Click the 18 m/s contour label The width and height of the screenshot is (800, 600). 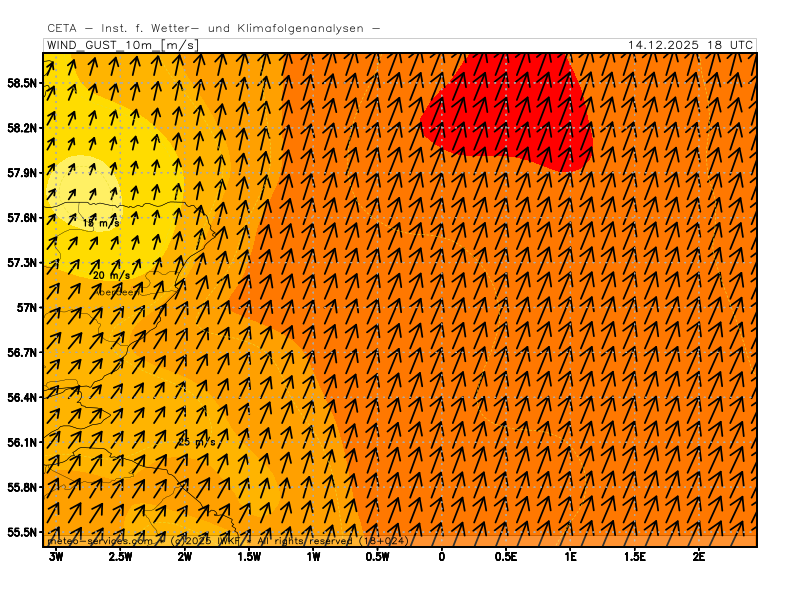[100, 223]
